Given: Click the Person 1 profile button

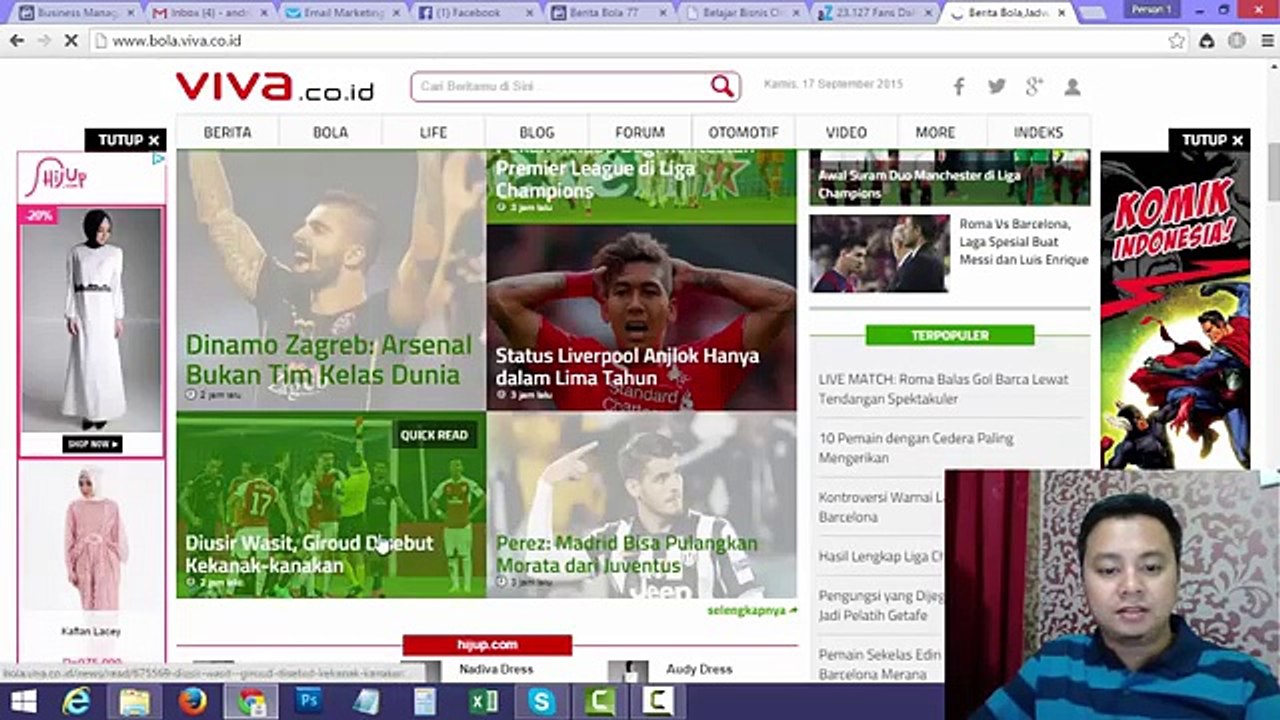Looking at the screenshot, I should [1152, 9].
